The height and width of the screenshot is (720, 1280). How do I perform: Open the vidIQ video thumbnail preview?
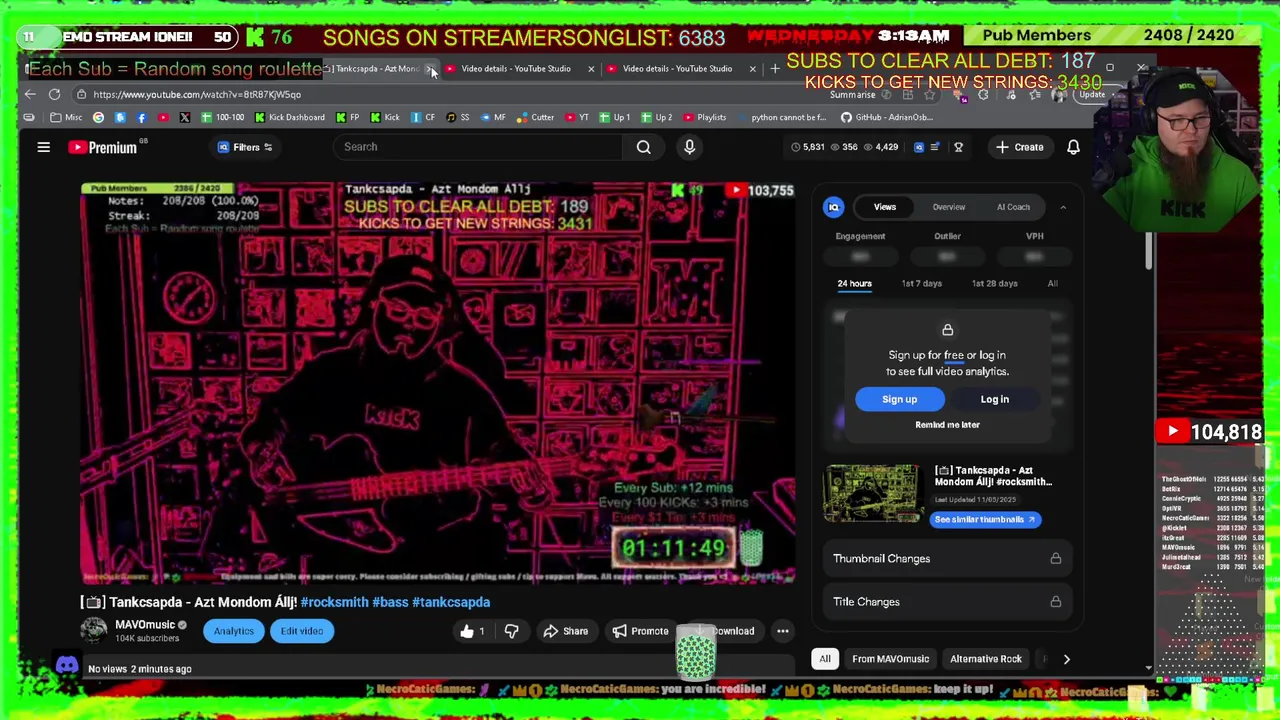[872, 493]
